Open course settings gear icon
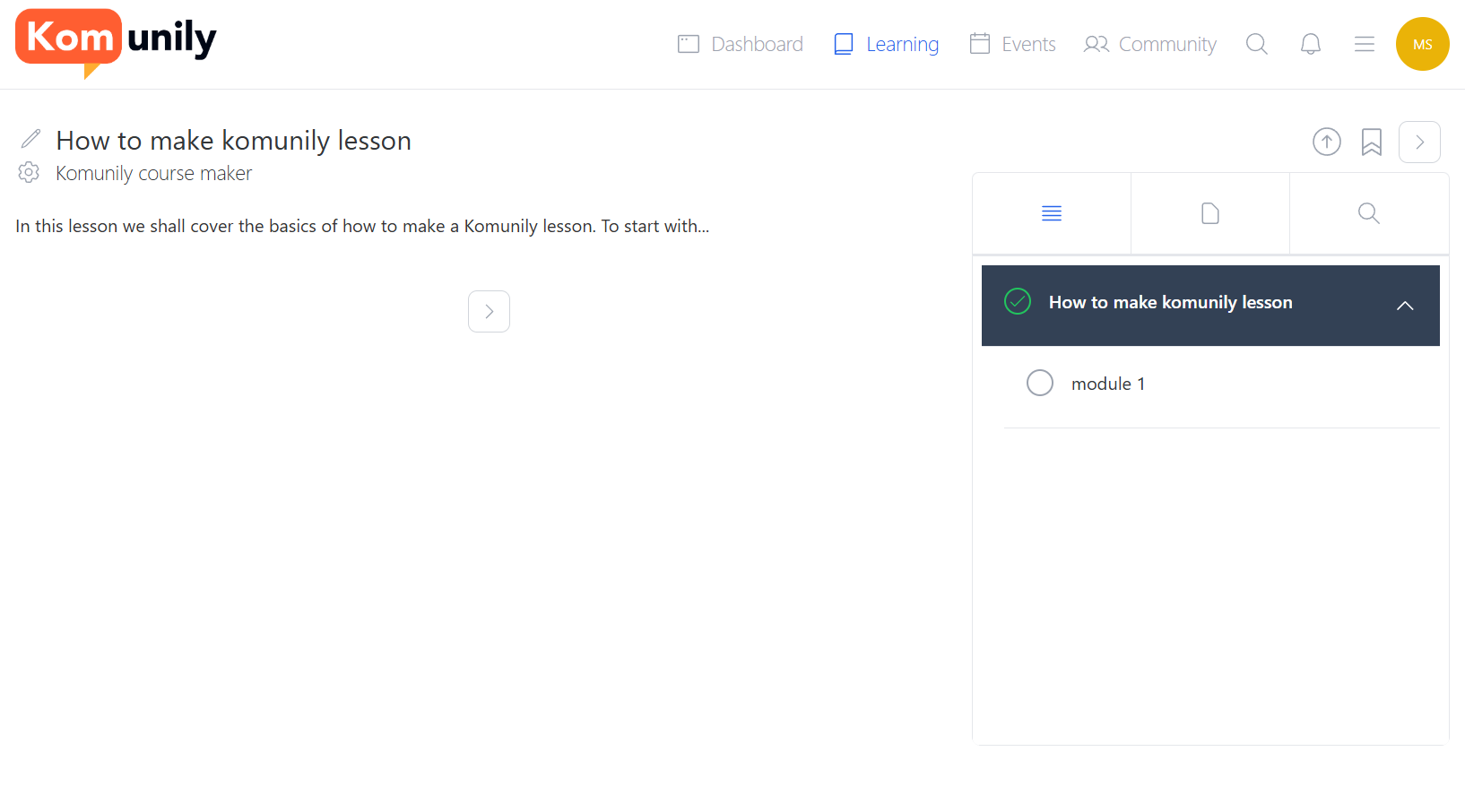 pyautogui.click(x=29, y=172)
